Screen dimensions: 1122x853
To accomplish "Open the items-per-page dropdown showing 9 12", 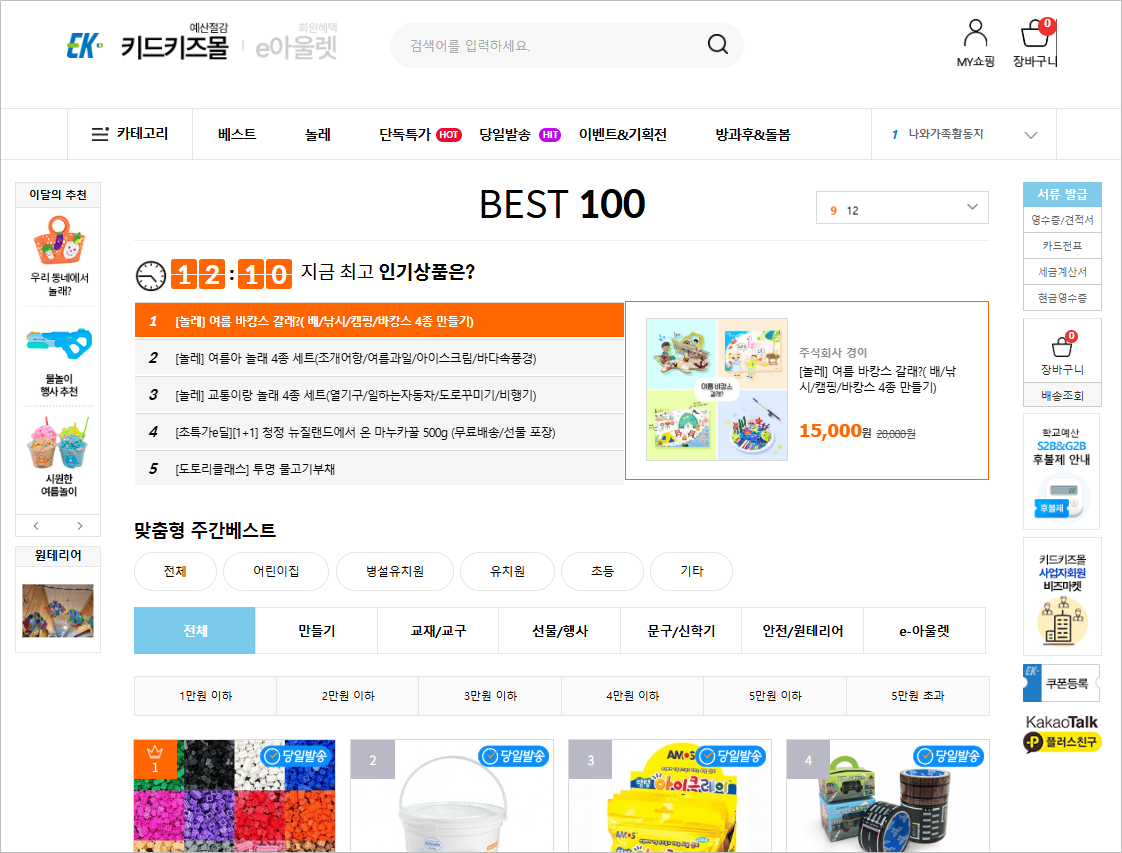I will click(901, 207).
